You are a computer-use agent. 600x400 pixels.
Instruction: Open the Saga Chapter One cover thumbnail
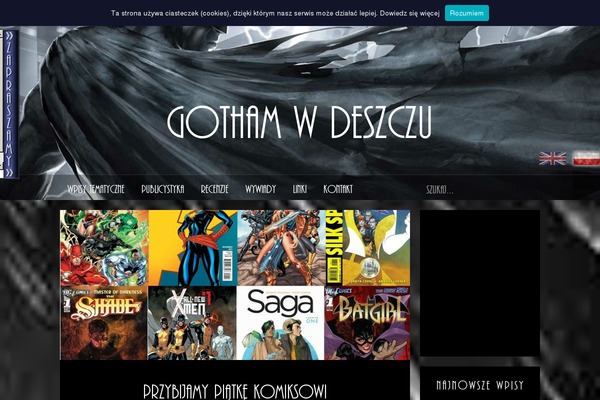(x=280, y=323)
